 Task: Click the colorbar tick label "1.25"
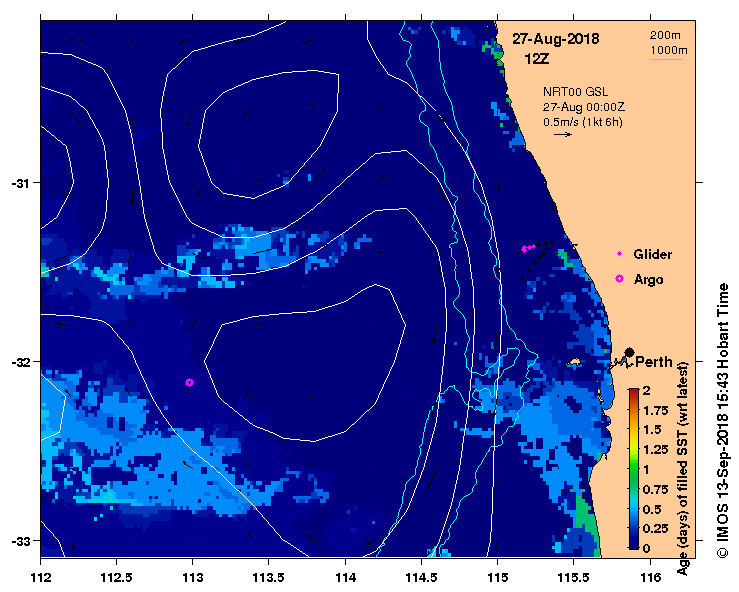click(x=656, y=449)
